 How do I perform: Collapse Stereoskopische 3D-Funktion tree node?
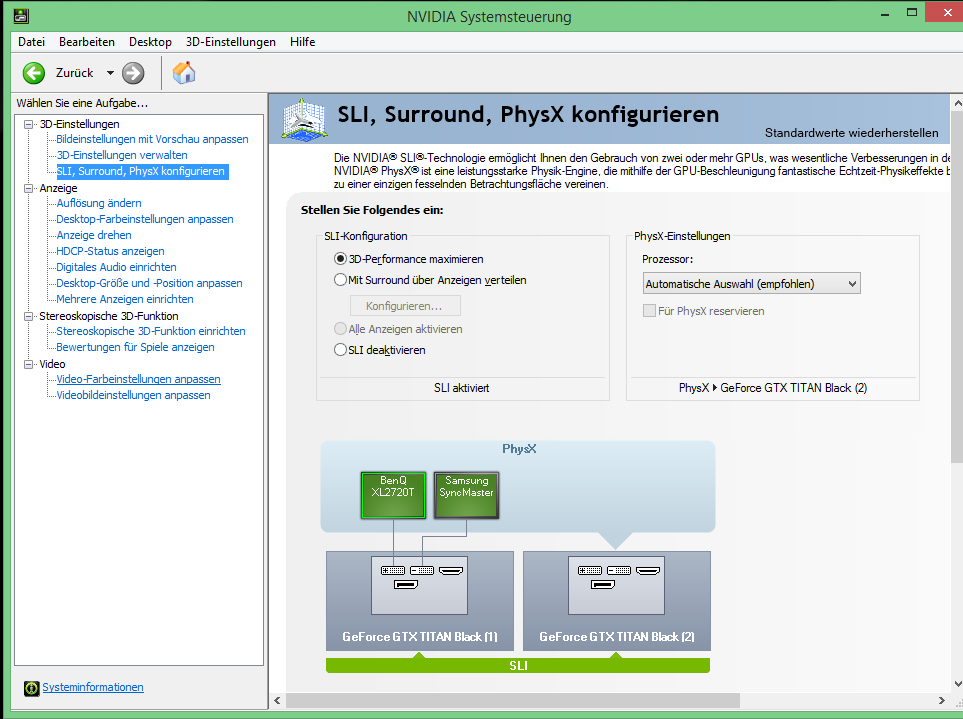click(x=28, y=316)
